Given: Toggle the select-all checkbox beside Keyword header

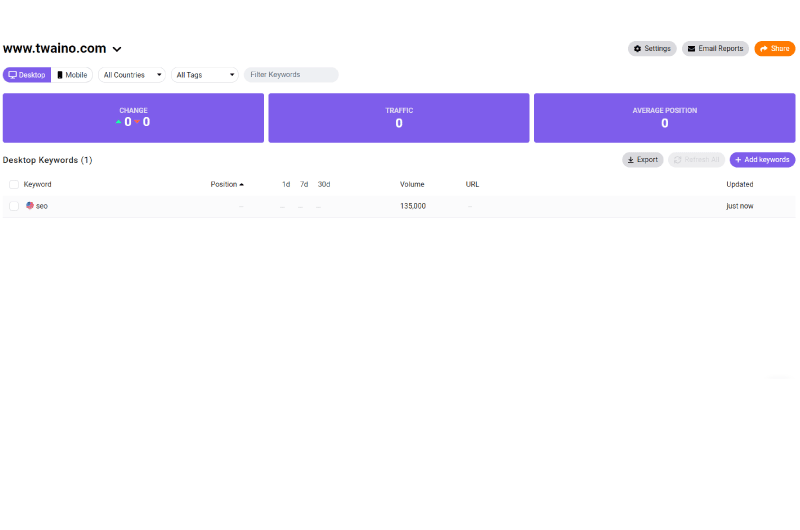Looking at the screenshot, I should coord(14,185).
